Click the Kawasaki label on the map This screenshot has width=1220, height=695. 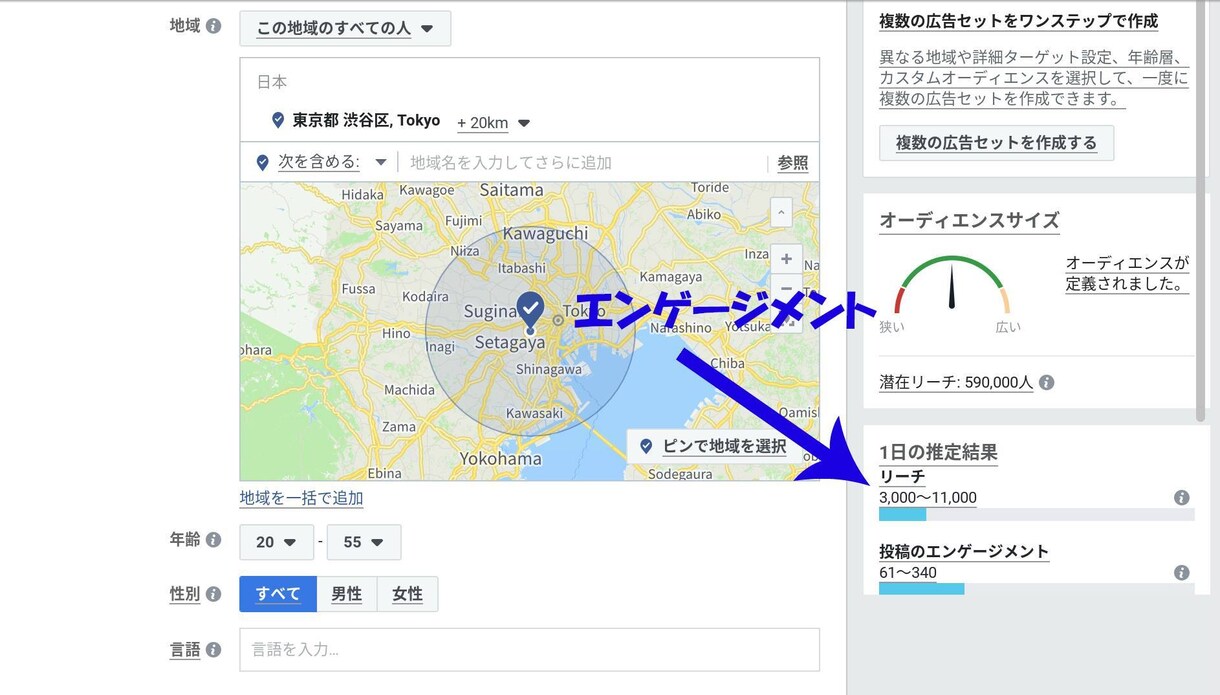[x=536, y=413]
